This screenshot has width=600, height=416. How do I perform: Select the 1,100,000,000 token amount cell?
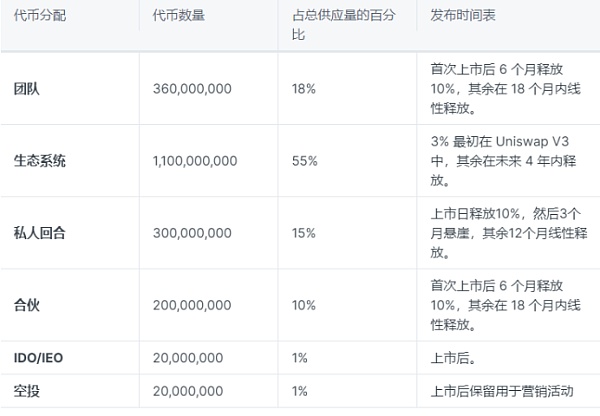point(198,160)
